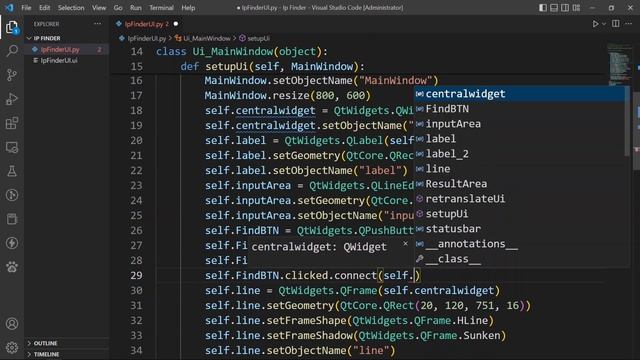Click line number 20 in gutter
Screen dimensions: 640x360
point(137,140)
